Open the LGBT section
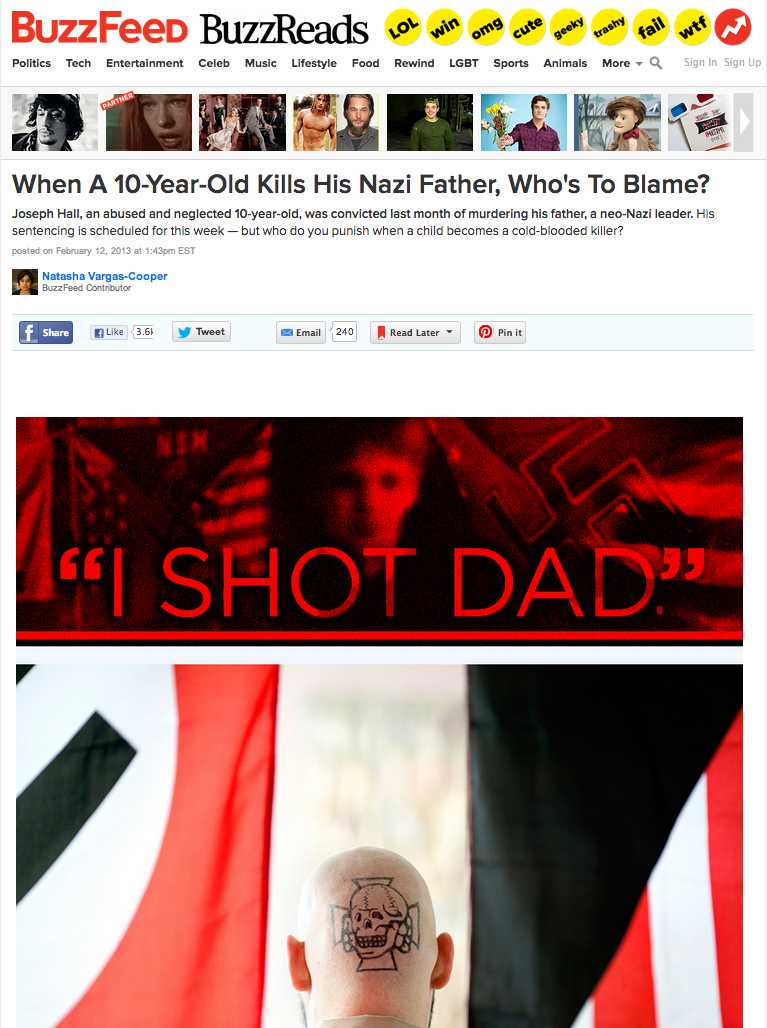This screenshot has height=1028, width=767. tap(463, 63)
